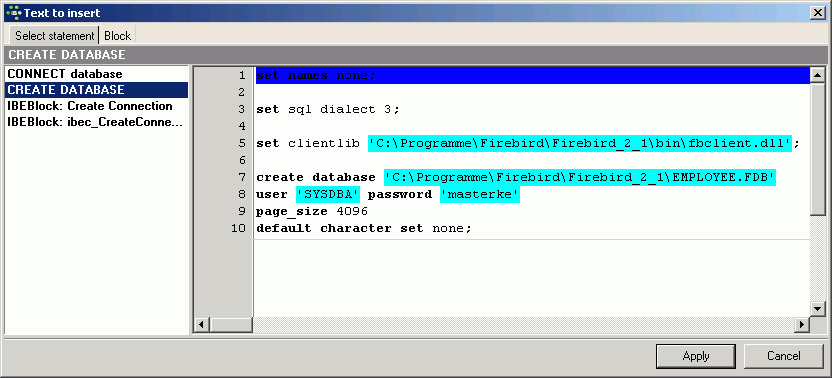Click line number 7 in gutter
Image resolution: width=832 pixels, height=378 pixels.
[242, 177]
